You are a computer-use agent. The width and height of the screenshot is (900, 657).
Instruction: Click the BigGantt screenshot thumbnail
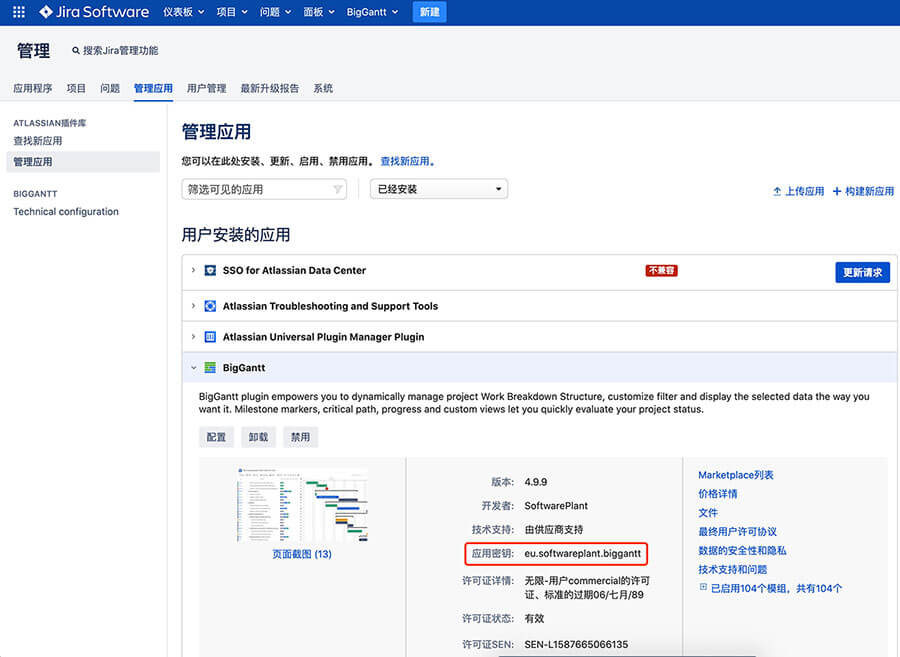302,505
